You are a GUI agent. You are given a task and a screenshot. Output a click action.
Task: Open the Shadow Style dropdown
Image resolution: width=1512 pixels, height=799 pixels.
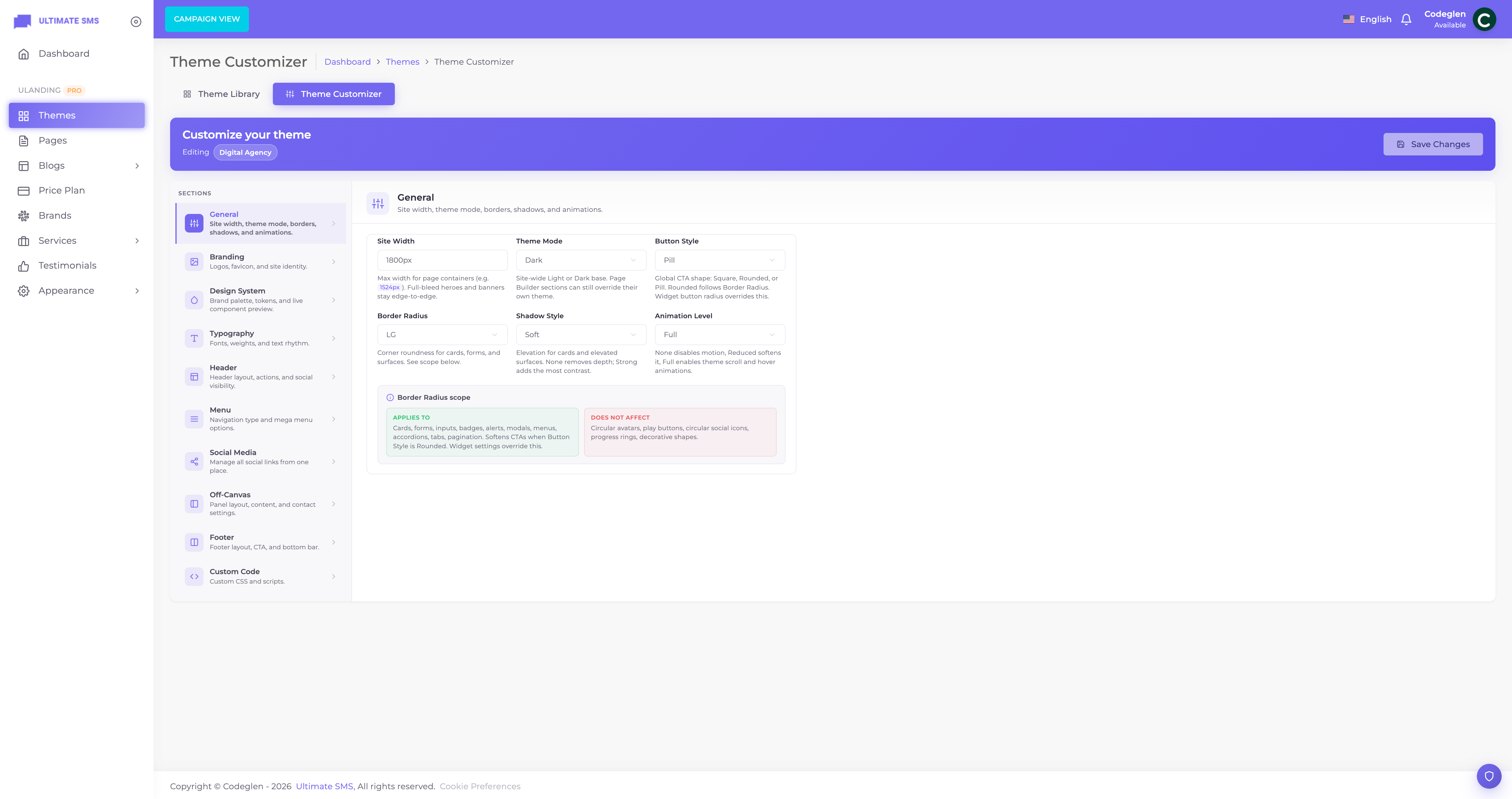(x=581, y=335)
